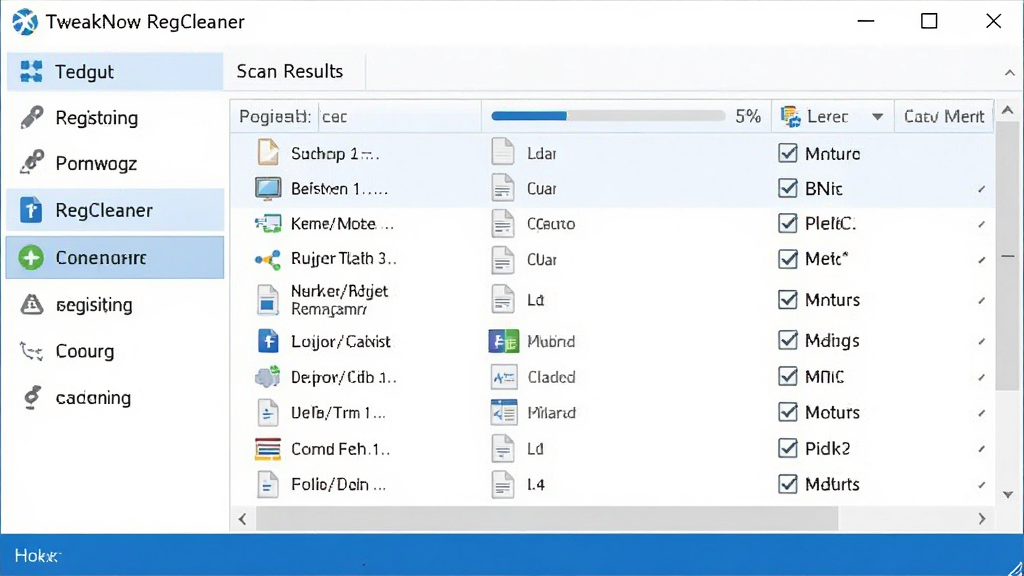Click the scroll left arrow
Image resolution: width=1024 pixels, height=576 pixels.
pos(242,519)
